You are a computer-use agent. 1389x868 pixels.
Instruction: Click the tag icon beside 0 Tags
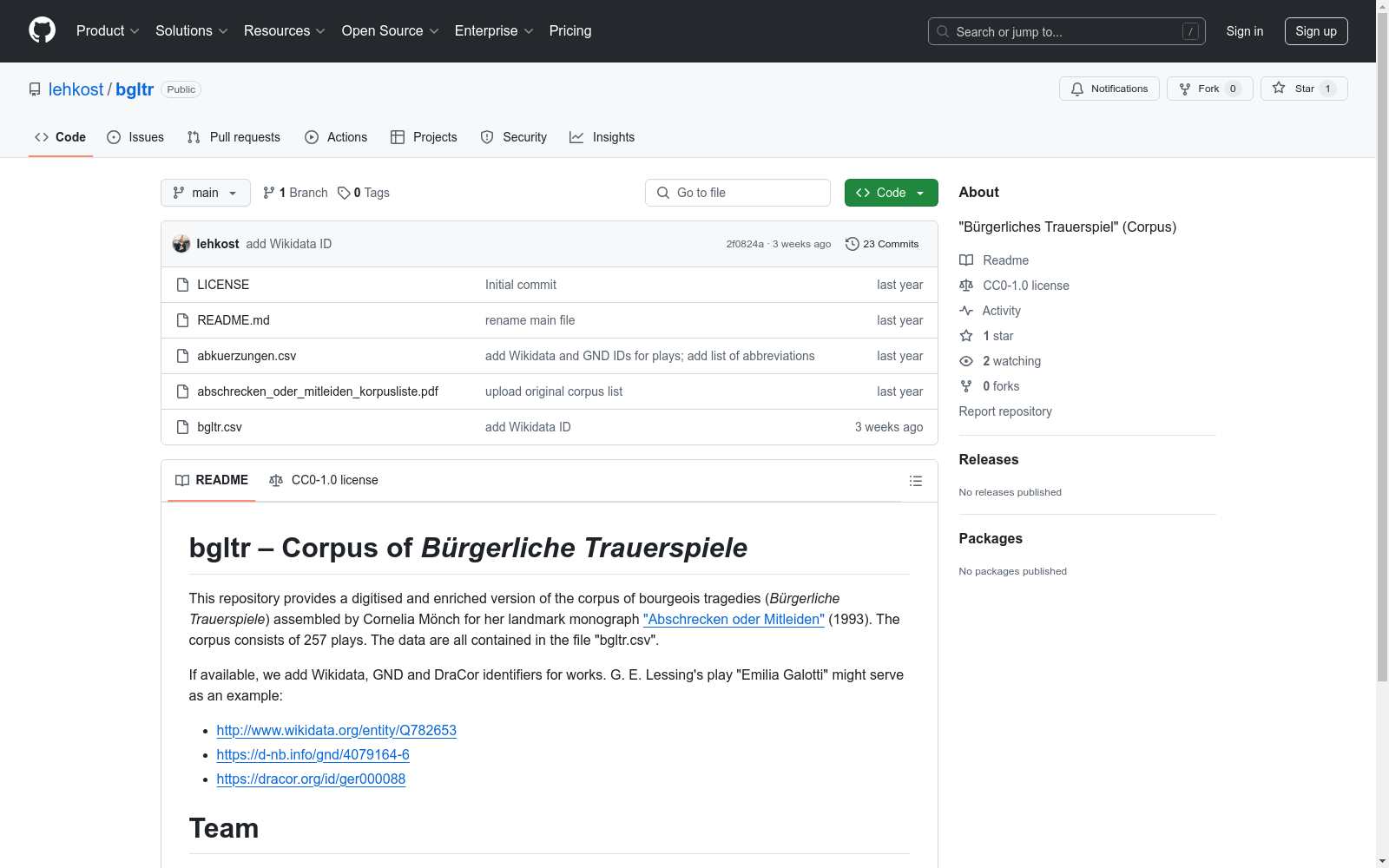pos(344,193)
